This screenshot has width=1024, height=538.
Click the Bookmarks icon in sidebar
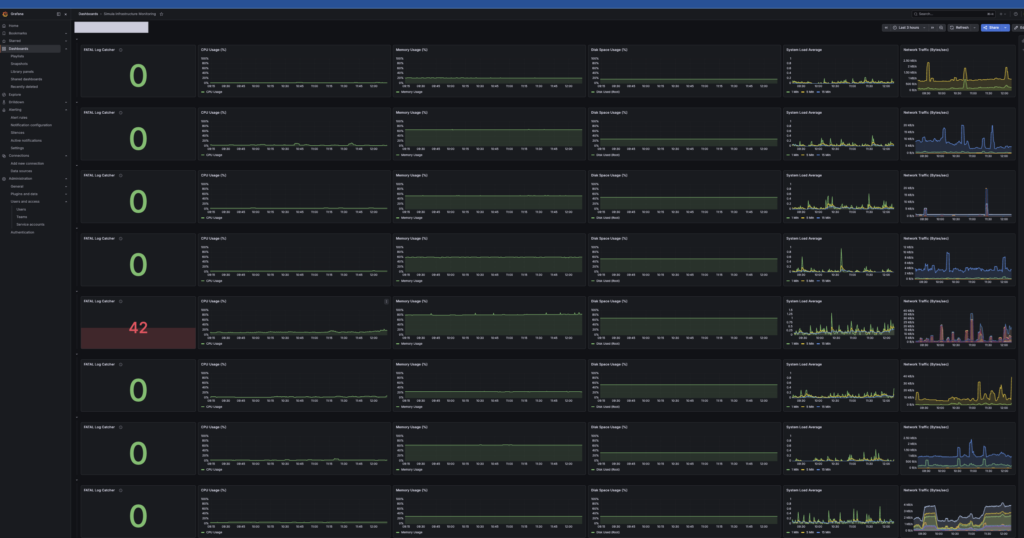(4, 33)
